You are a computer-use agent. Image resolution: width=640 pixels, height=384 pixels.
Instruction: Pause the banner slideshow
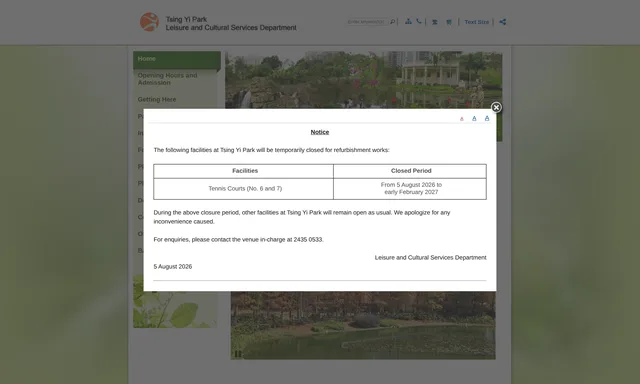[x=238, y=354]
